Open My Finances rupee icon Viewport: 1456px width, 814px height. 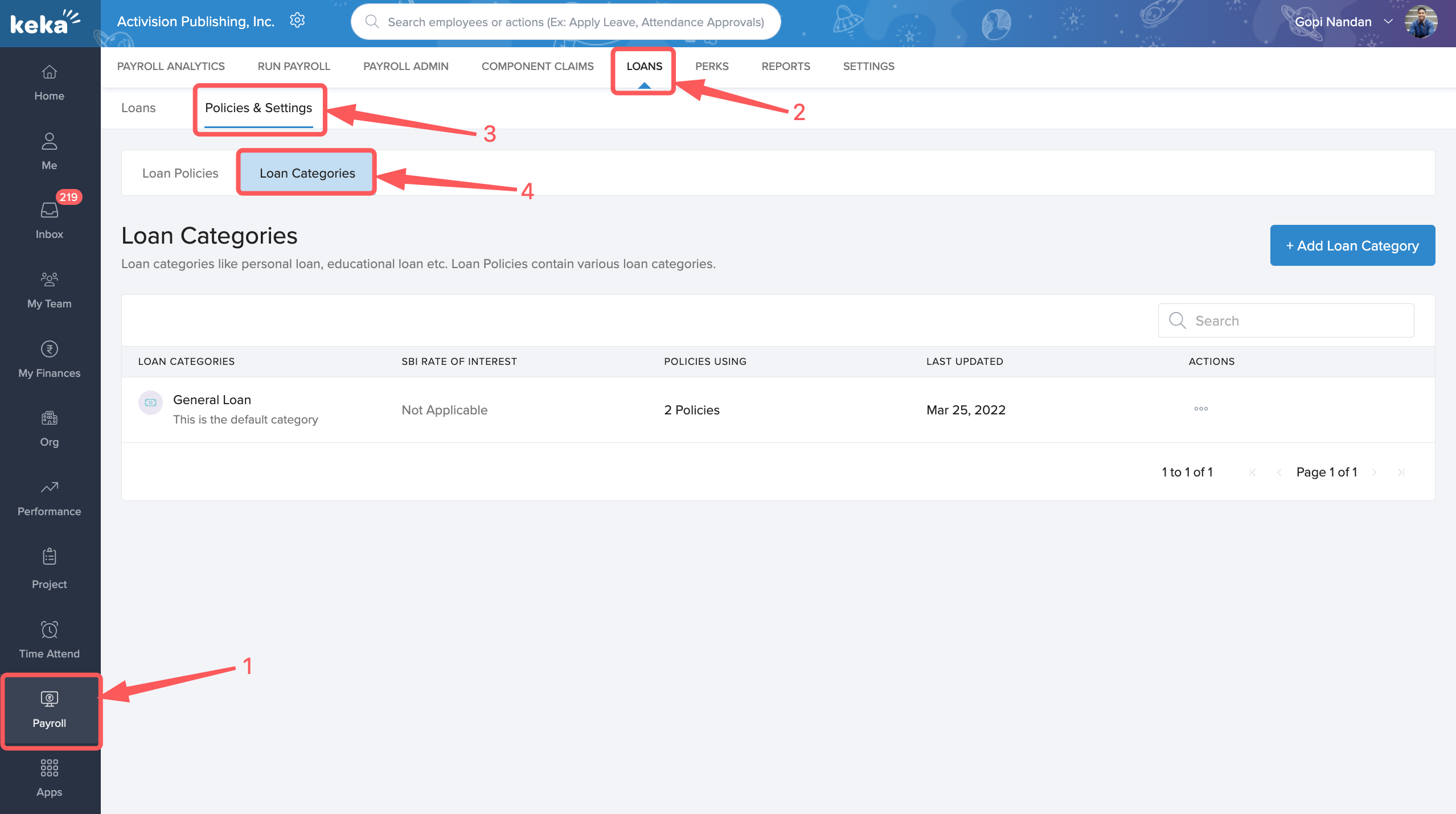tap(49, 359)
